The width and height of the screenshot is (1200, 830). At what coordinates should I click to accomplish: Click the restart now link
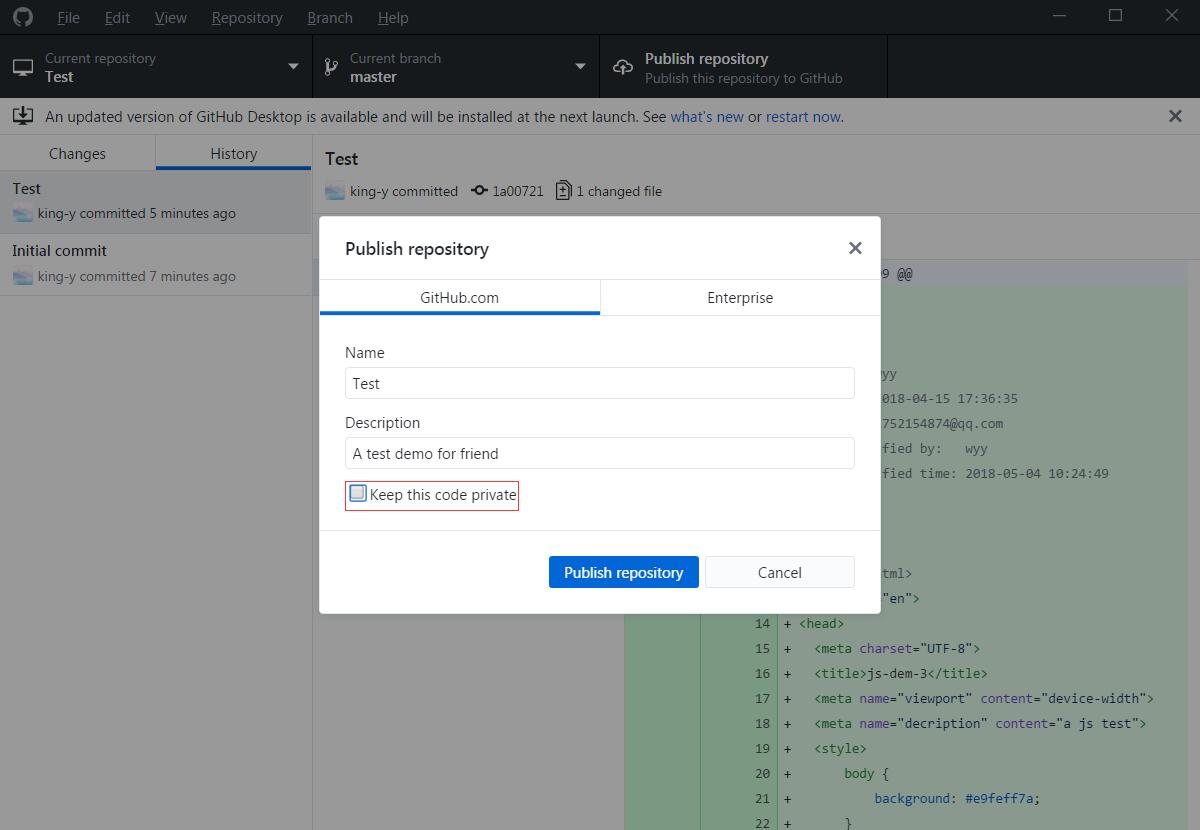coord(803,116)
